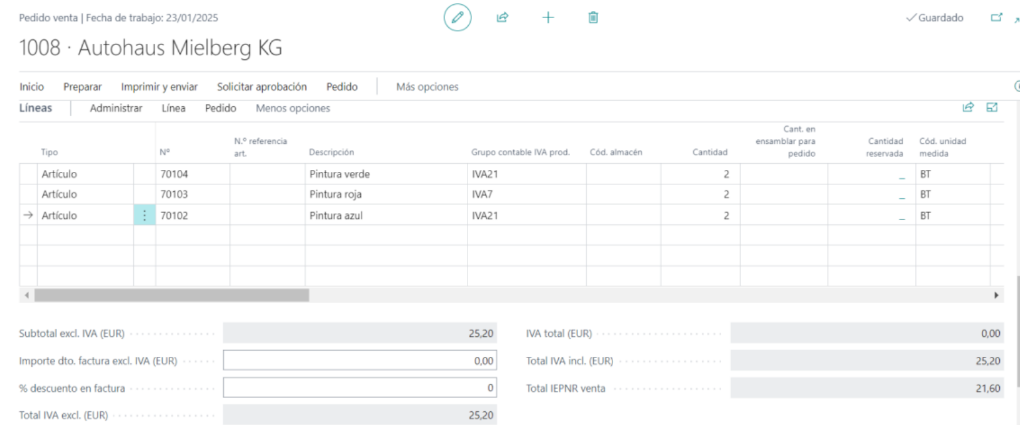Image resolution: width=1020 pixels, height=425 pixels.
Task: Click Pintura roja description cell
Action: click(x=386, y=194)
